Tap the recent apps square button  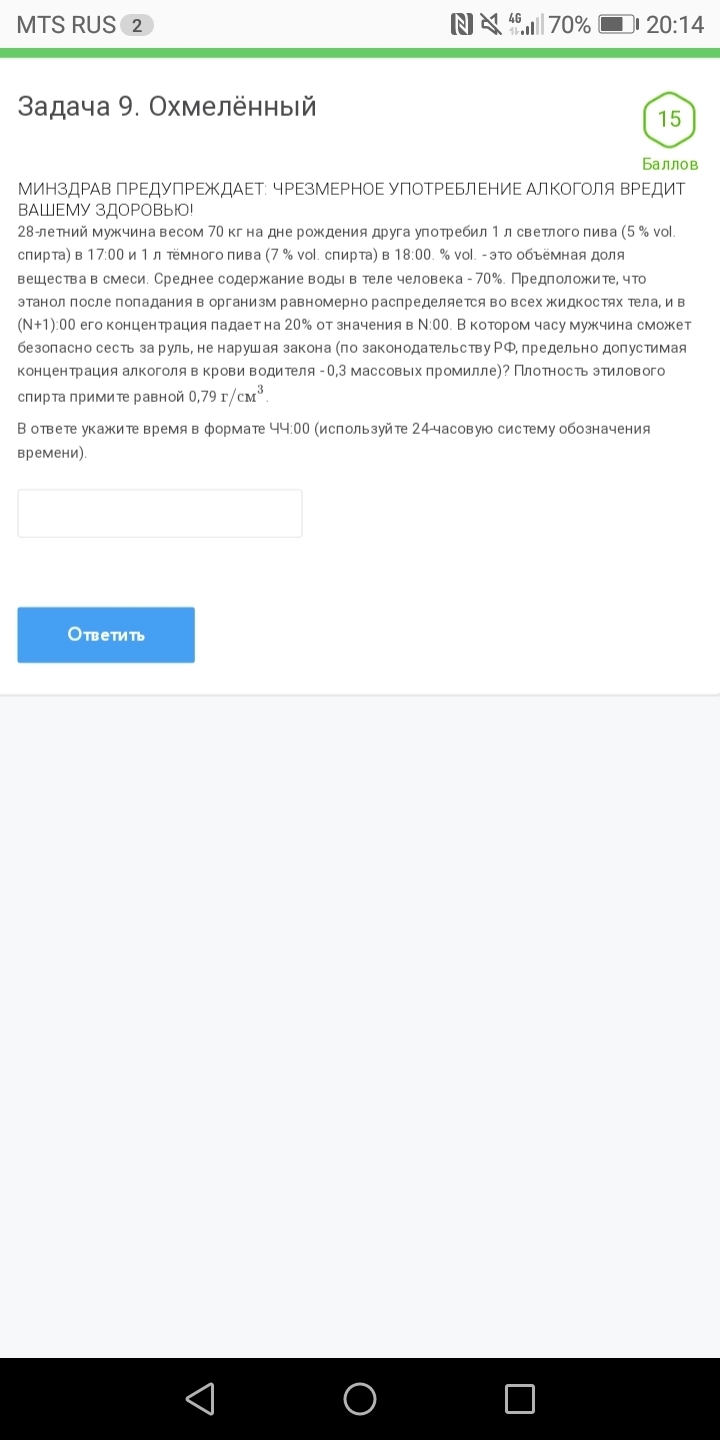[520, 1398]
